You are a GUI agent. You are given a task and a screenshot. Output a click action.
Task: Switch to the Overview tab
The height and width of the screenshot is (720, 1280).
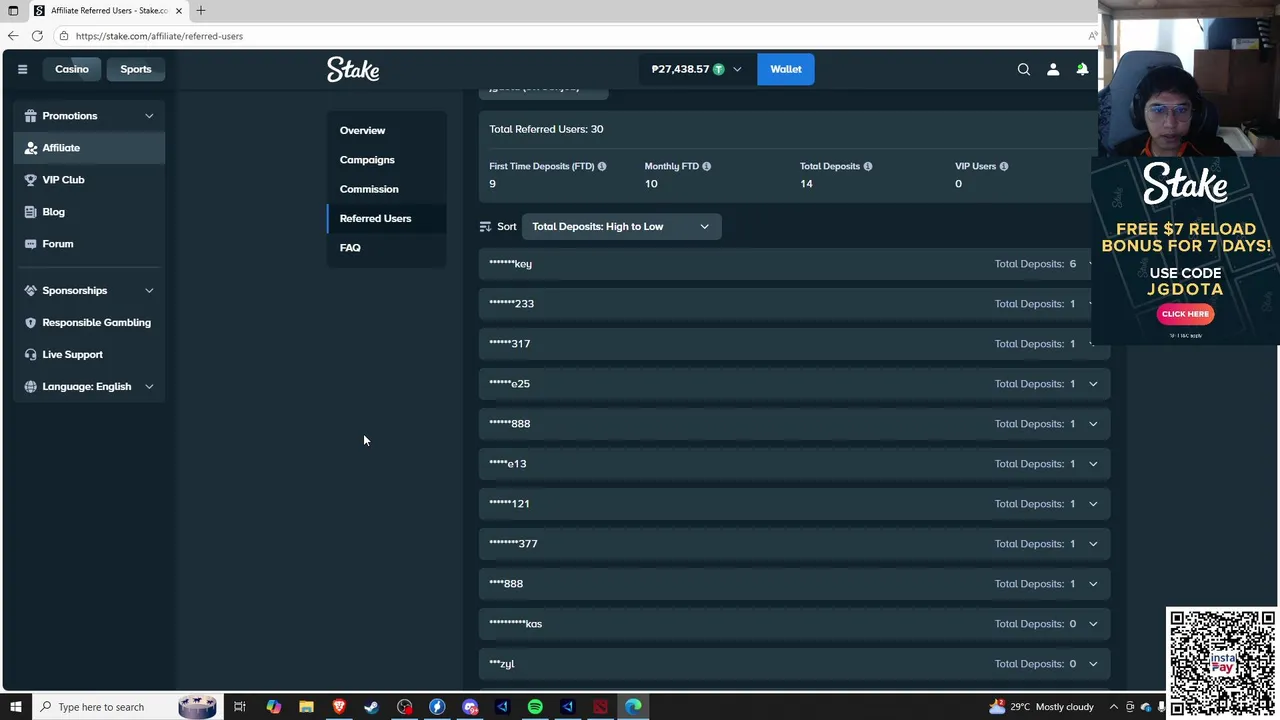386,131
